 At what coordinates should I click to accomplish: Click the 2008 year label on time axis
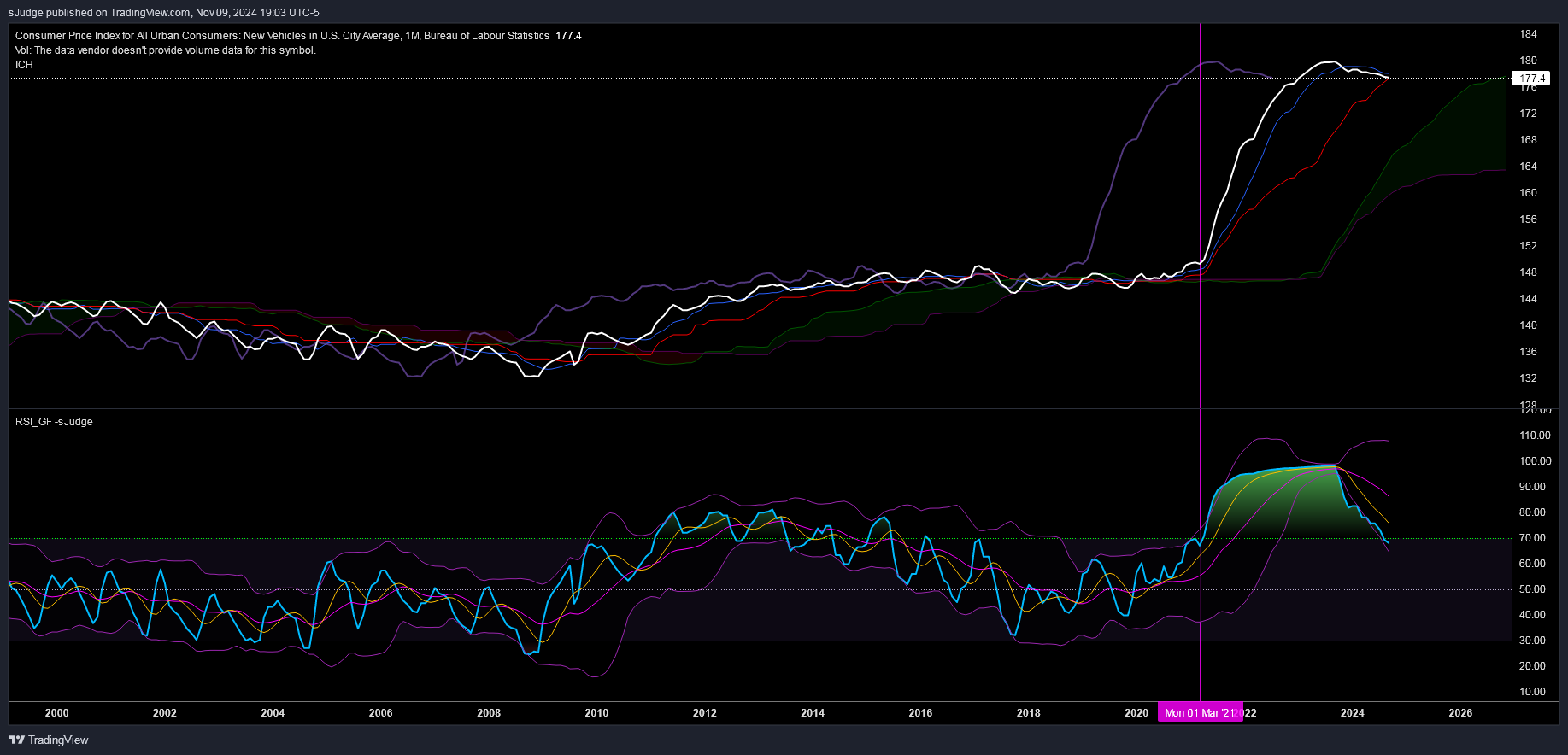click(x=489, y=713)
